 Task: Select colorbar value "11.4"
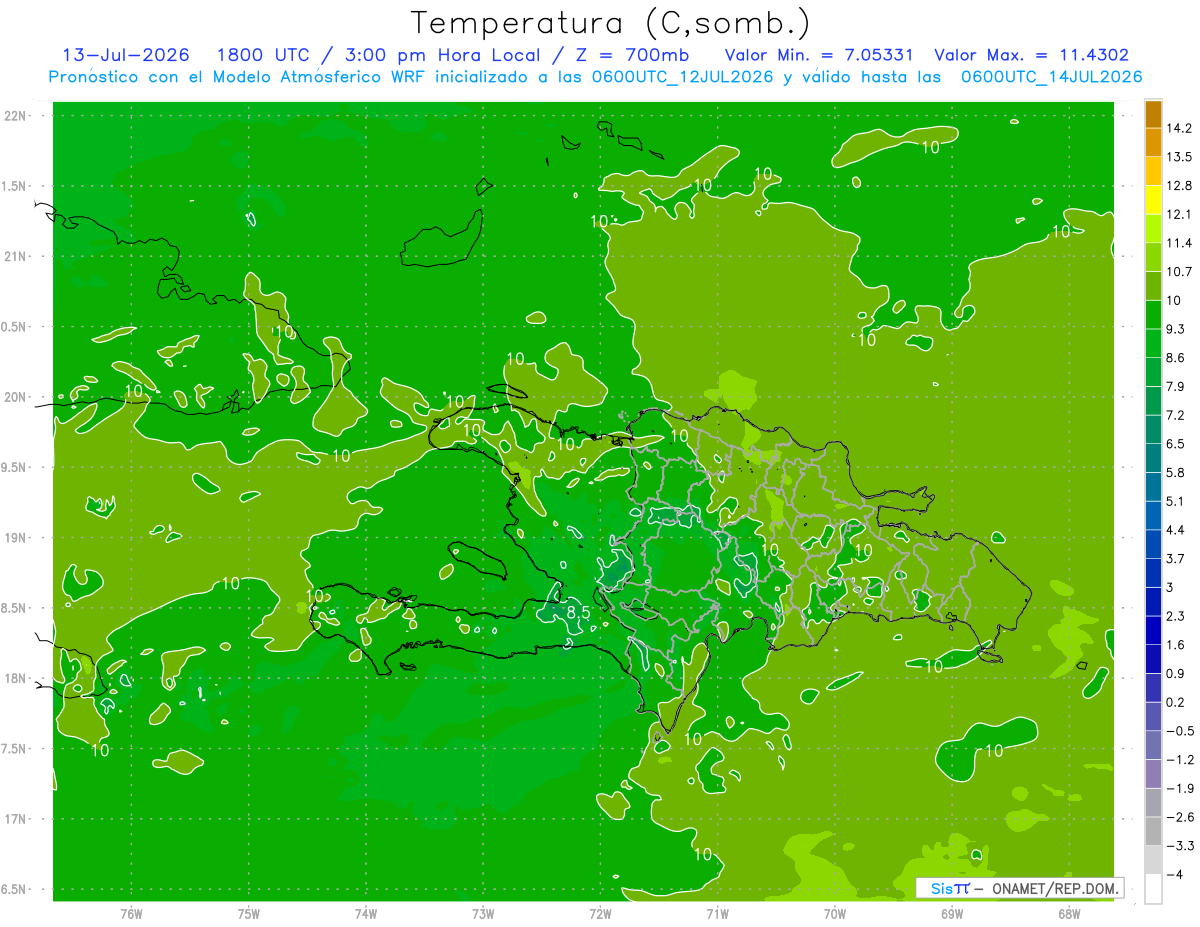[1180, 243]
